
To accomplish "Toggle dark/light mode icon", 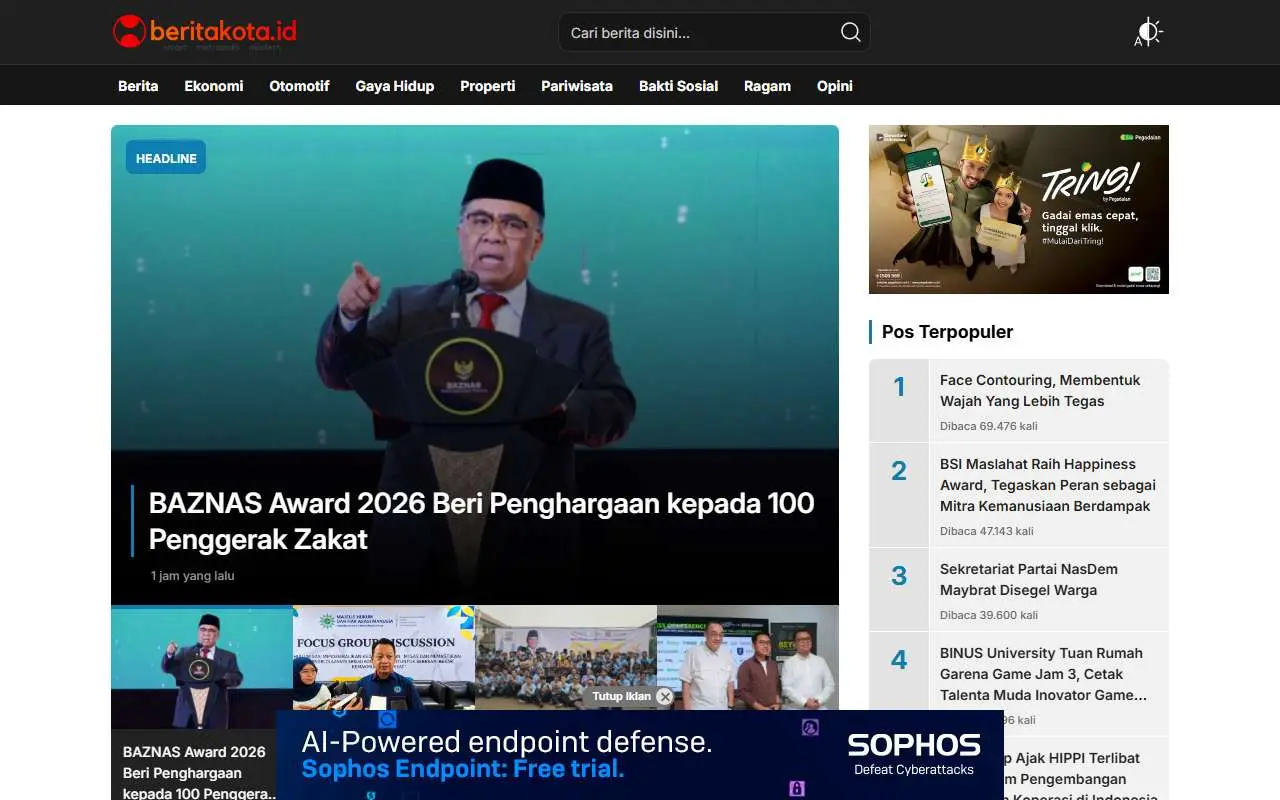I will point(1149,32).
